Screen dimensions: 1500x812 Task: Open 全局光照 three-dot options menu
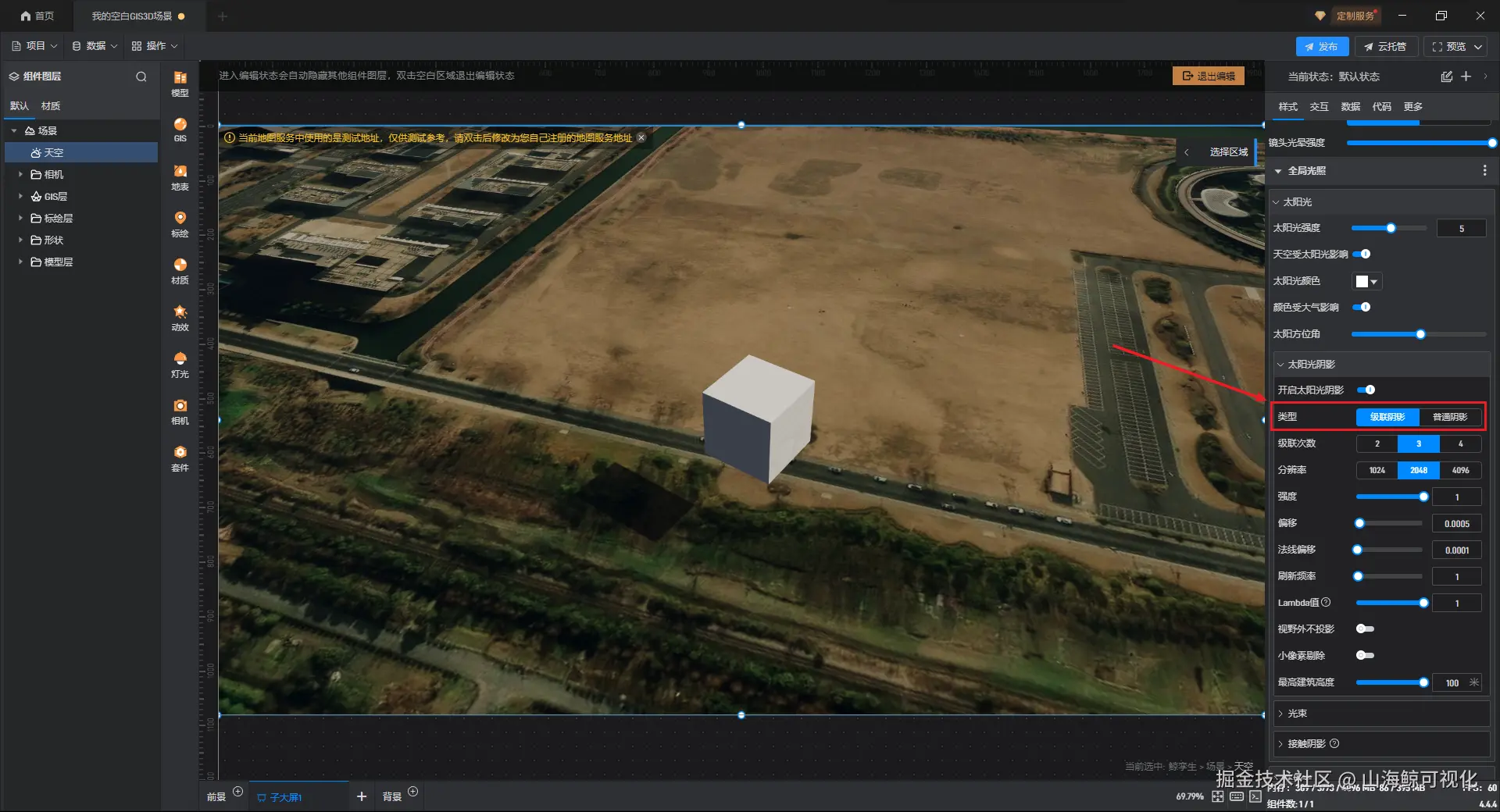[1484, 170]
